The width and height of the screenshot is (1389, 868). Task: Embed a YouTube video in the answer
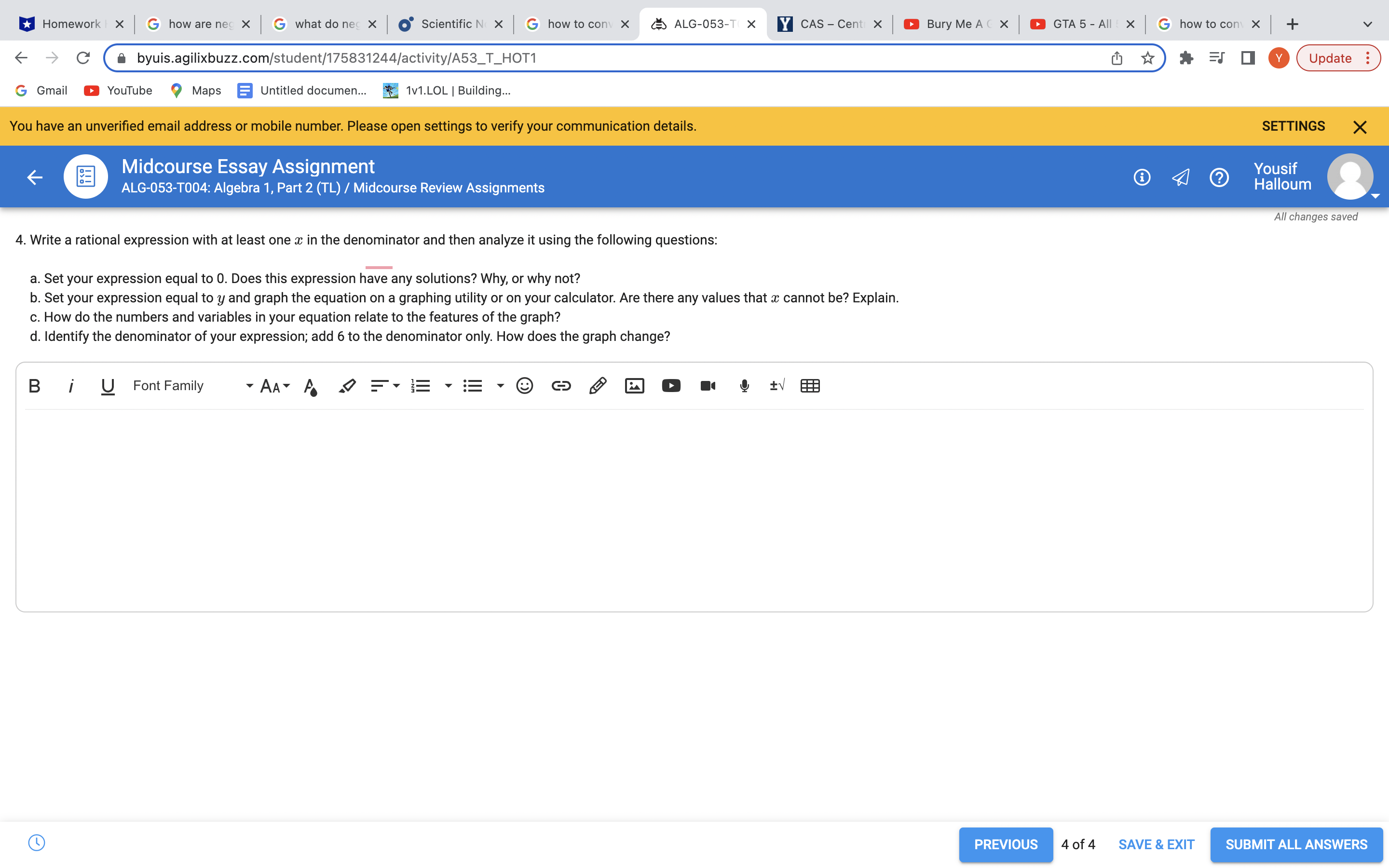tap(671, 385)
